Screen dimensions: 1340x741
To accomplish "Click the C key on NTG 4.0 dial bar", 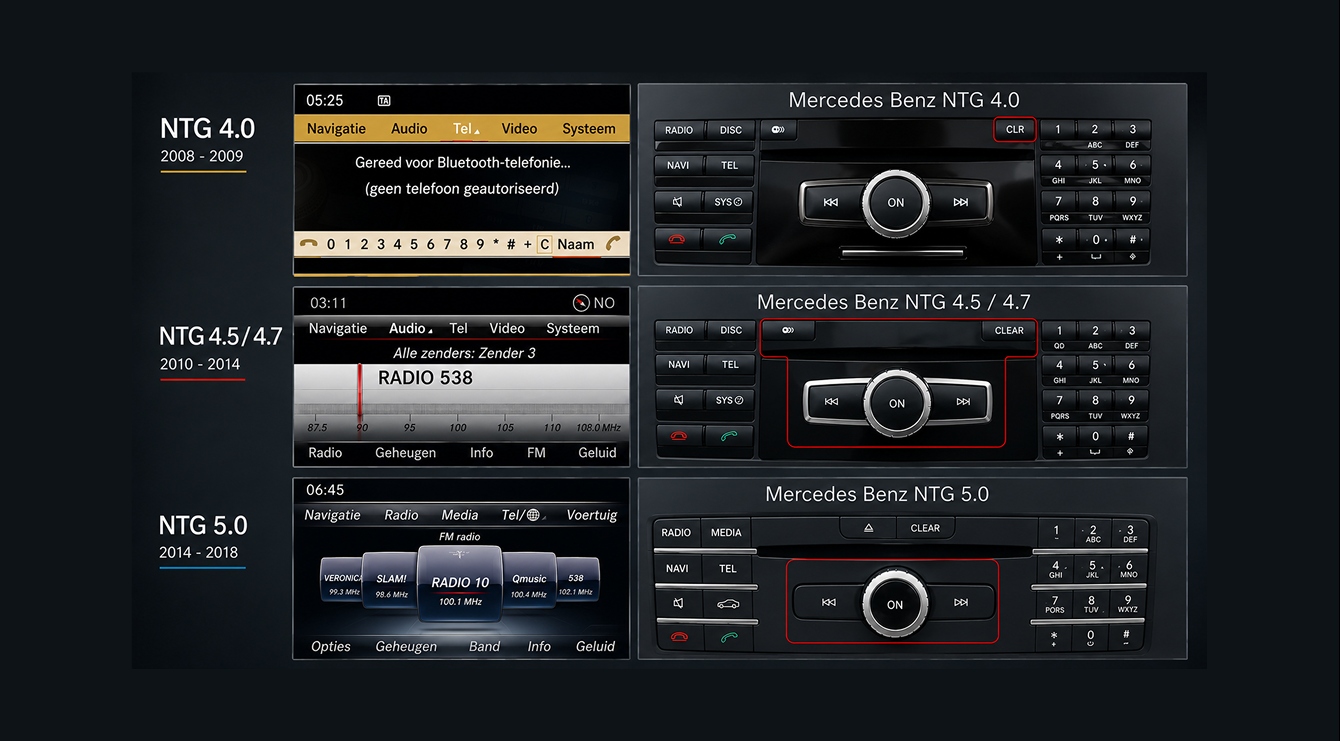I will [545, 244].
